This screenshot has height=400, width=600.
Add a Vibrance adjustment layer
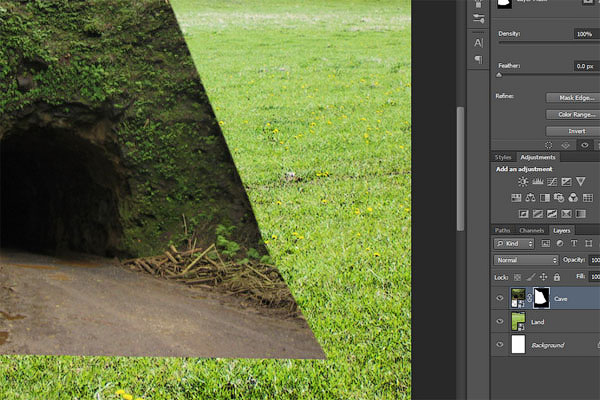(x=580, y=181)
